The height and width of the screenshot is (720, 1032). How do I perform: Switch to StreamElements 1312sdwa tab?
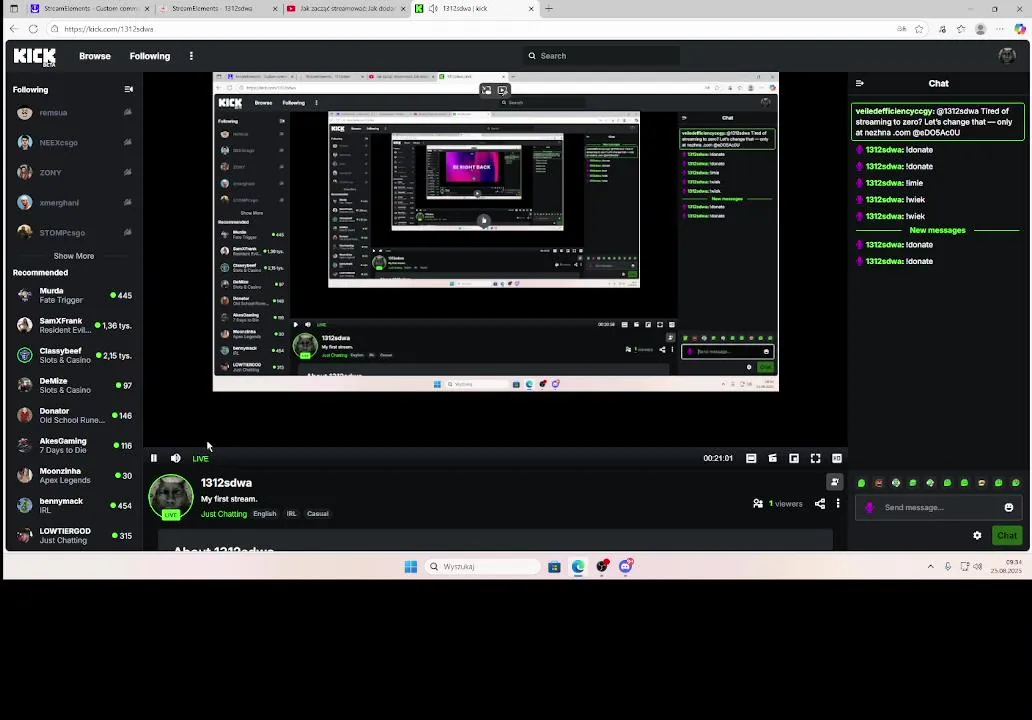tap(217, 9)
